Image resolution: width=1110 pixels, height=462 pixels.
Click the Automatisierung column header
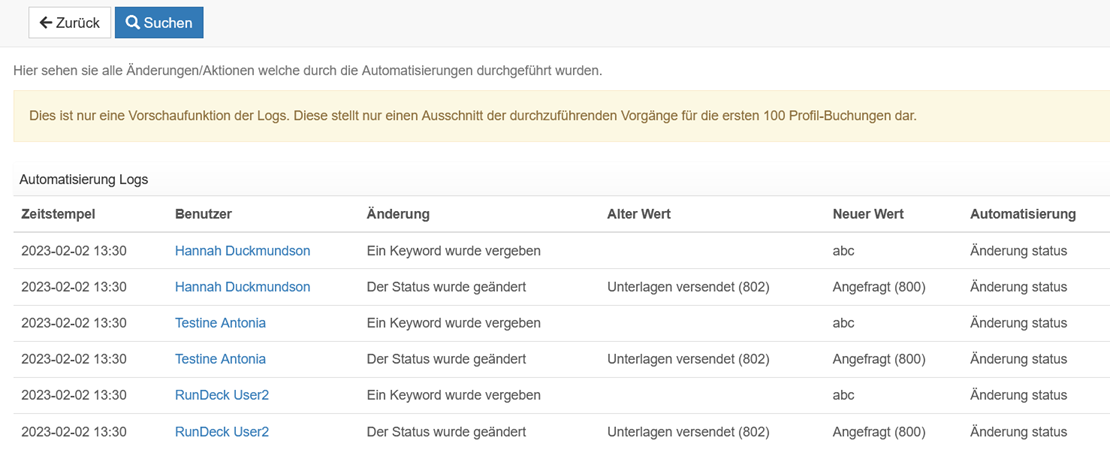point(1023,214)
